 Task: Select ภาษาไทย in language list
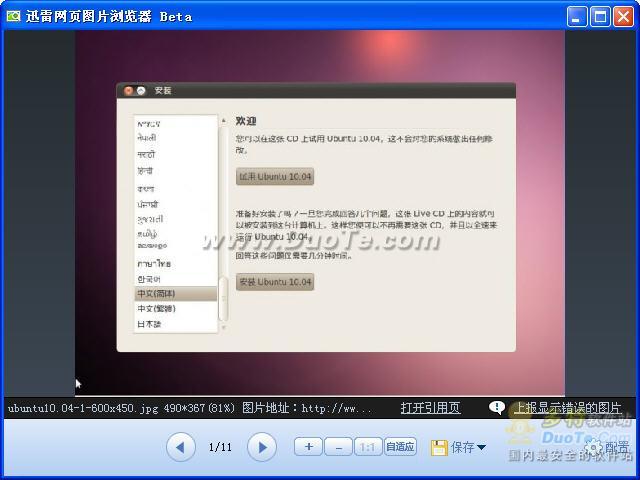pos(176,264)
